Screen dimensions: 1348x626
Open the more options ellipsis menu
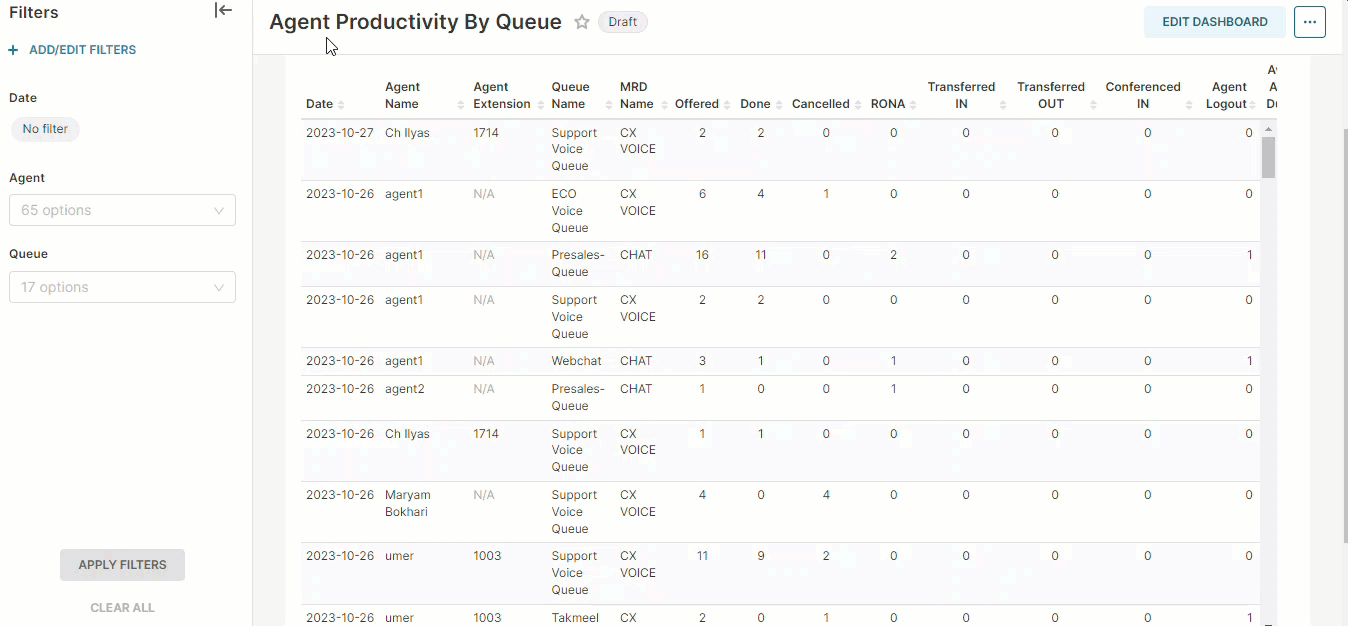point(1309,21)
